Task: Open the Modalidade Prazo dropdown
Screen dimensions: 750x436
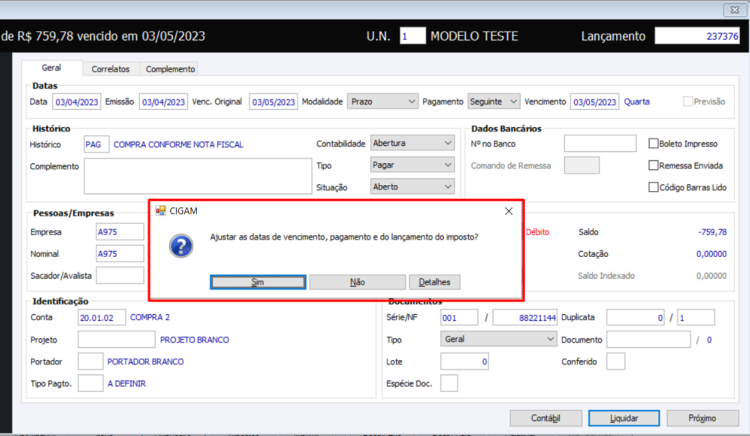Action: pyautogui.click(x=383, y=101)
